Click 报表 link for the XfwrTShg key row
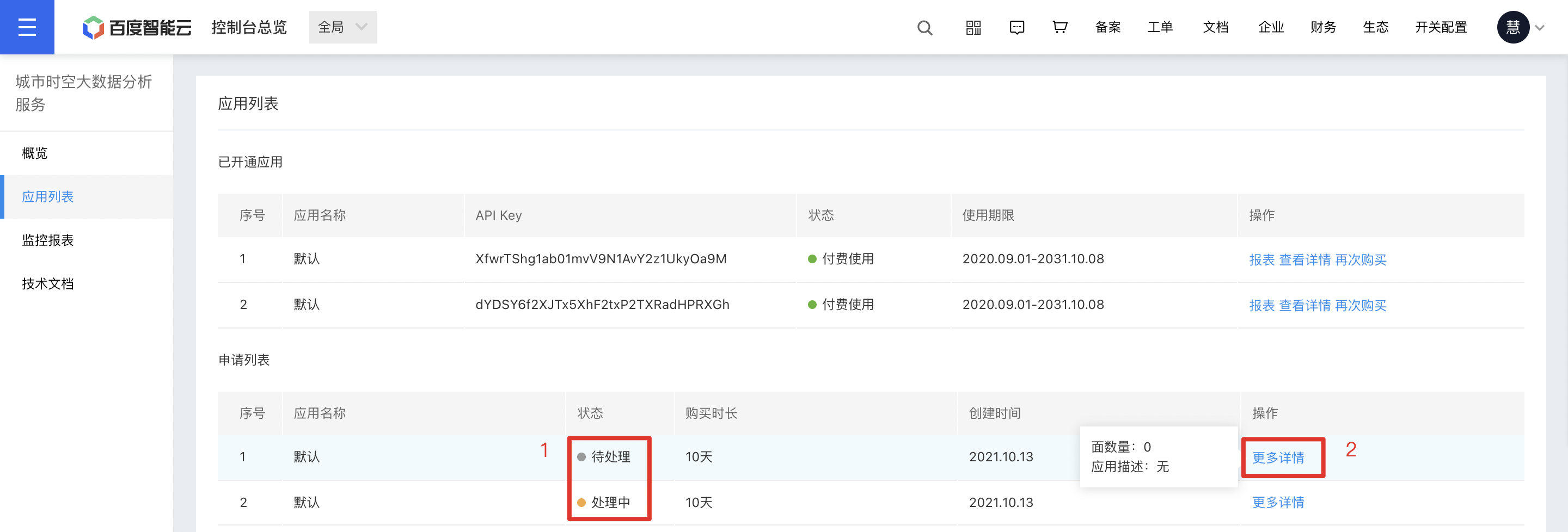Image resolution: width=1568 pixels, height=532 pixels. pyautogui.click(x=1261, y=259)
